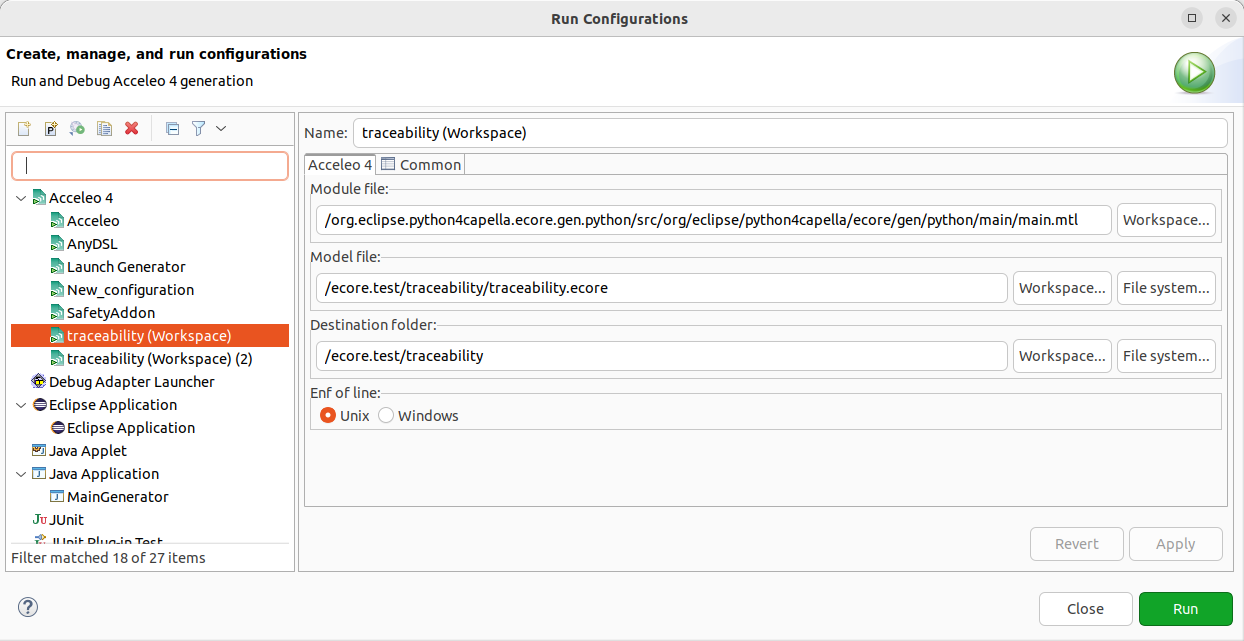Click the Name text field
The width and height of the screenshot is (1244, 641).
[789, 133]
